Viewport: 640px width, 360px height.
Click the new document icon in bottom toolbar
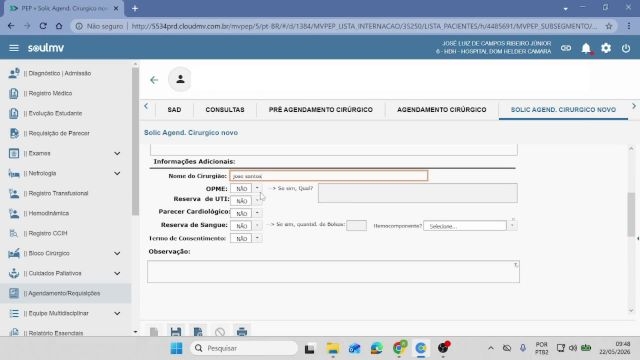[154, 331]
